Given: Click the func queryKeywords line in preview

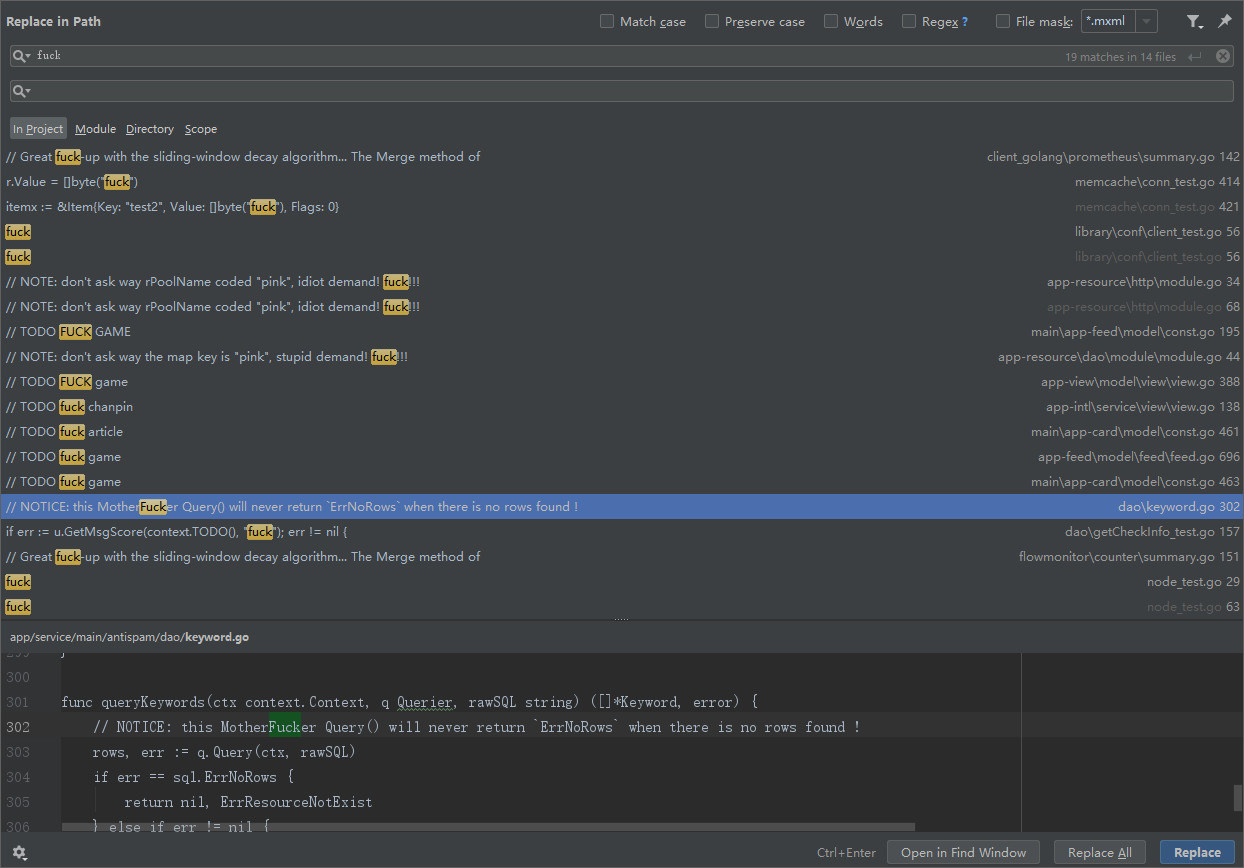Looking at the screenshot, I should [410, 702].
